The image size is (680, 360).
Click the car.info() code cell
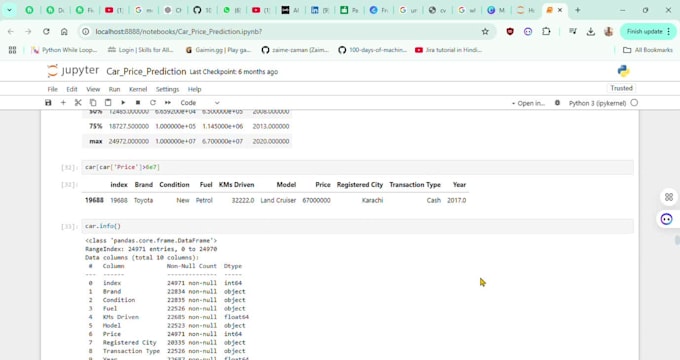(x=357, y=226)
